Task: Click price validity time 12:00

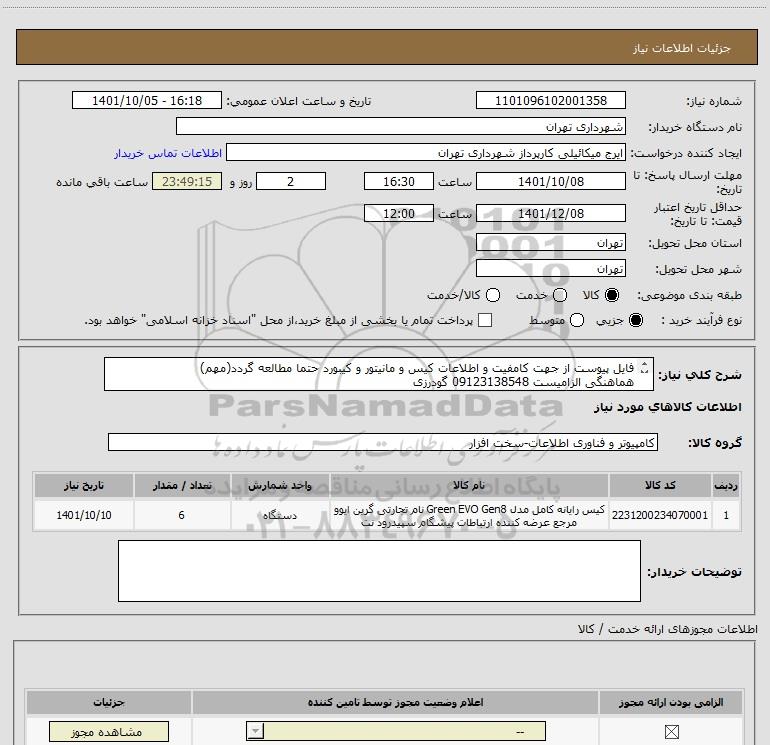Action: coord(399,213)
